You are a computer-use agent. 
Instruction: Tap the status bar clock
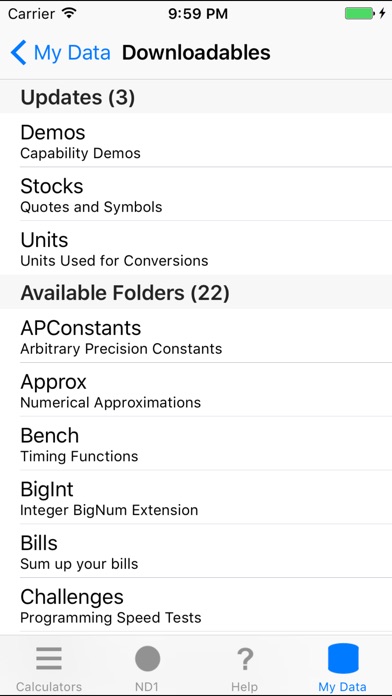(x=198, y=13)
